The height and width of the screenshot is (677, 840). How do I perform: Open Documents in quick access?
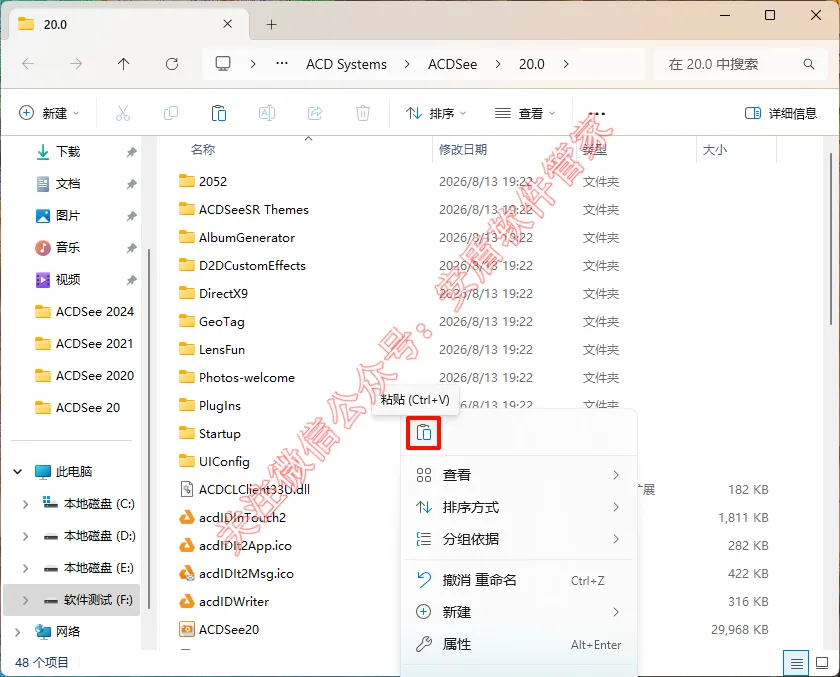[x=68, y=184]
